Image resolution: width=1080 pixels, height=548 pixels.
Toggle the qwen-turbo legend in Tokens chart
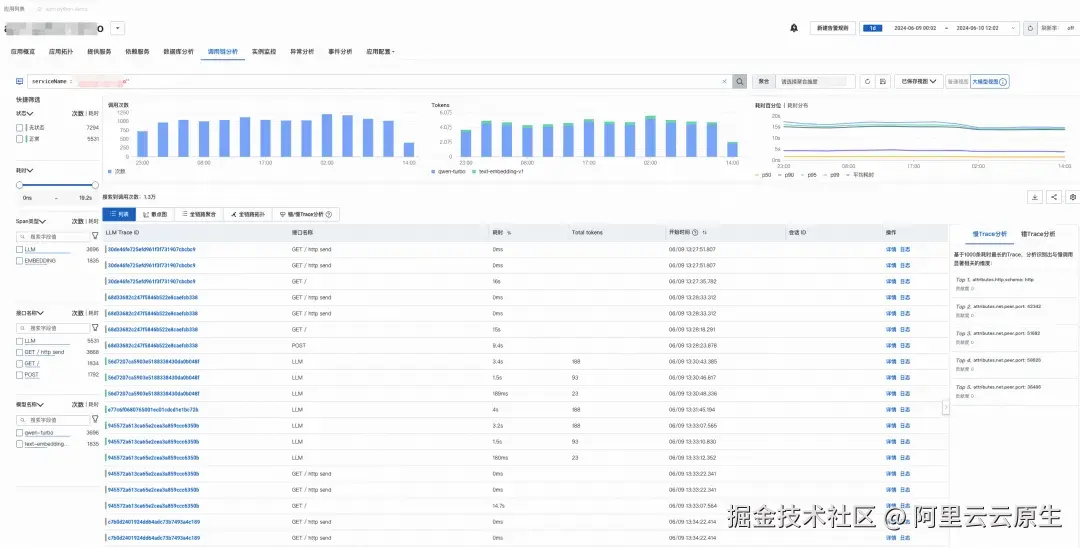pyautogui.click(x=448, y=171)
